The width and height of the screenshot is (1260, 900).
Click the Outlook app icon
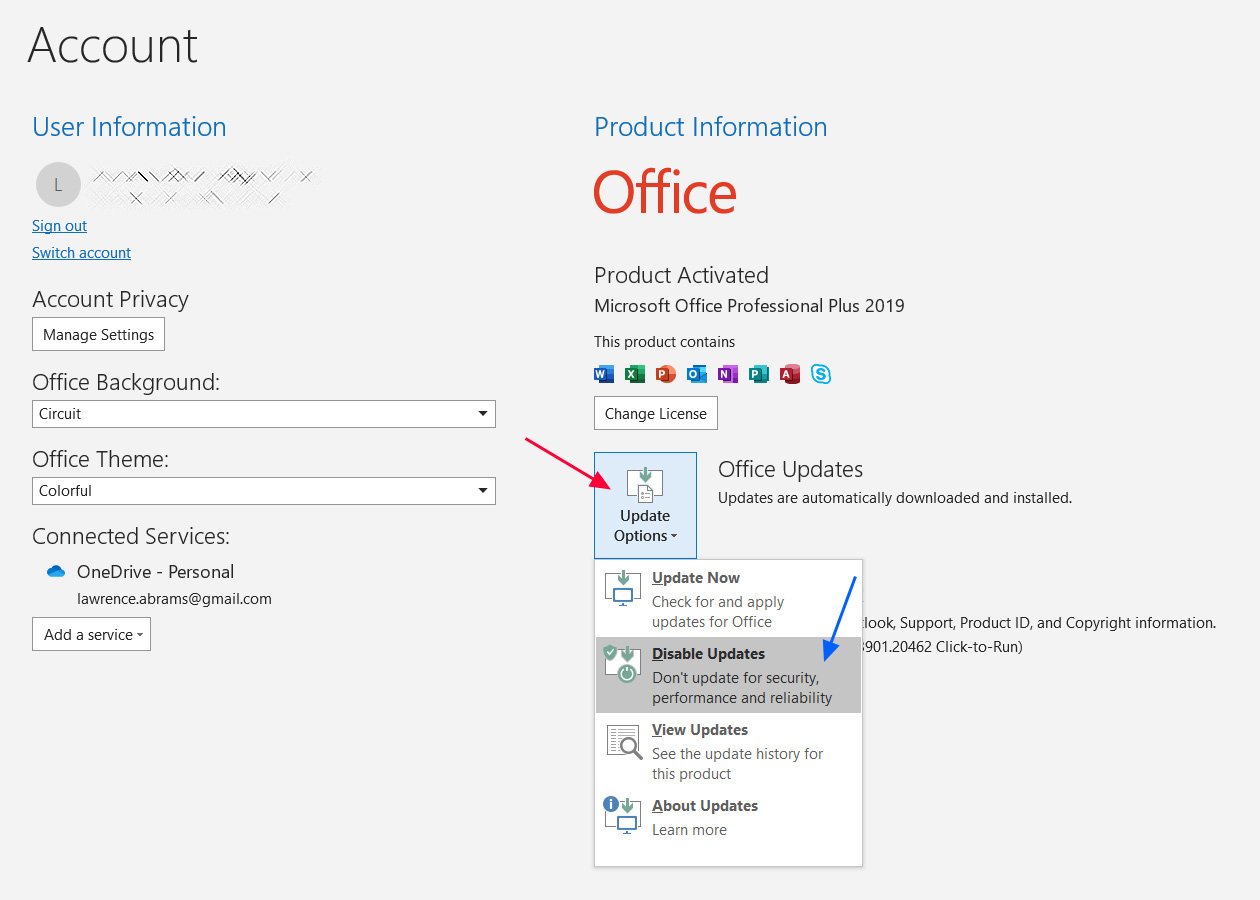[697, 375]
